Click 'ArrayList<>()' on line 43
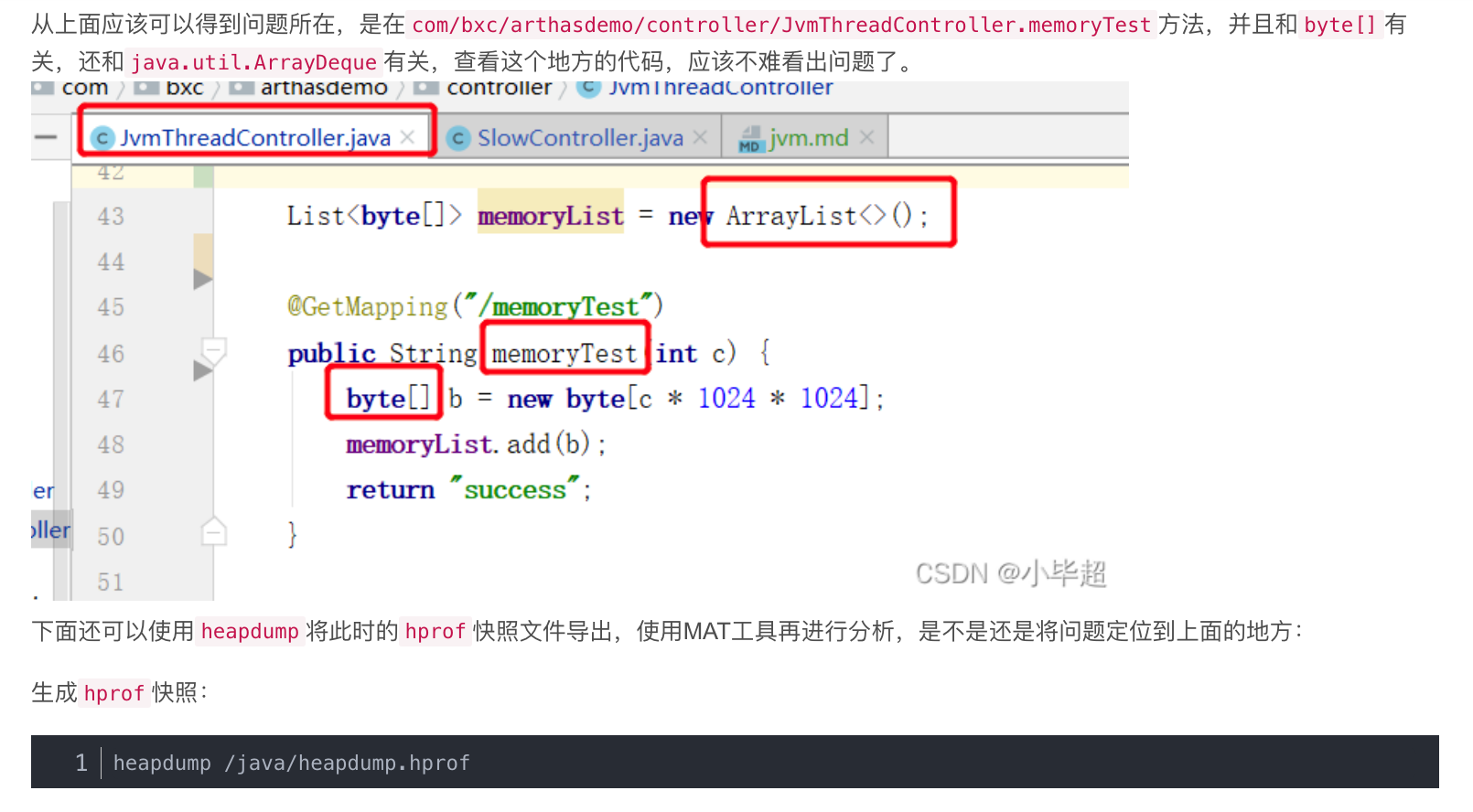 coord(828,216)
